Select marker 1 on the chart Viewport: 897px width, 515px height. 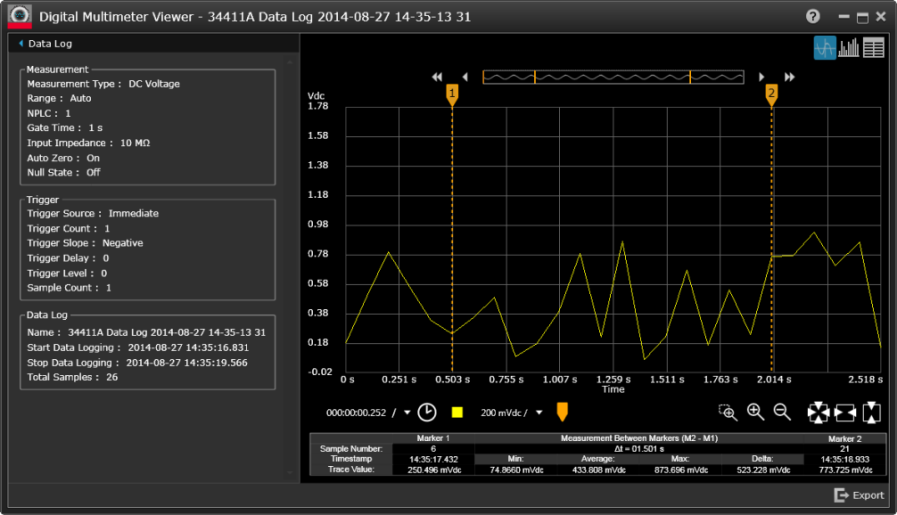[x=452, y=94]
